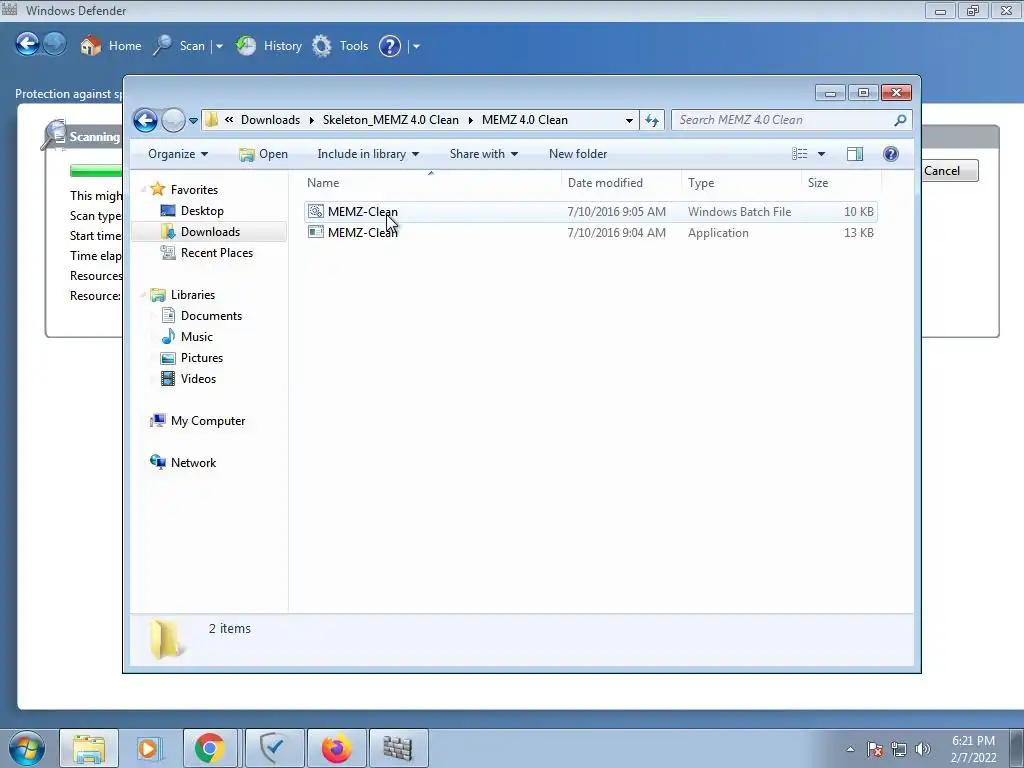Collapse the Libraries tree arrow
The width and height of the screenshot is (1024, 768).
(143, 295)
